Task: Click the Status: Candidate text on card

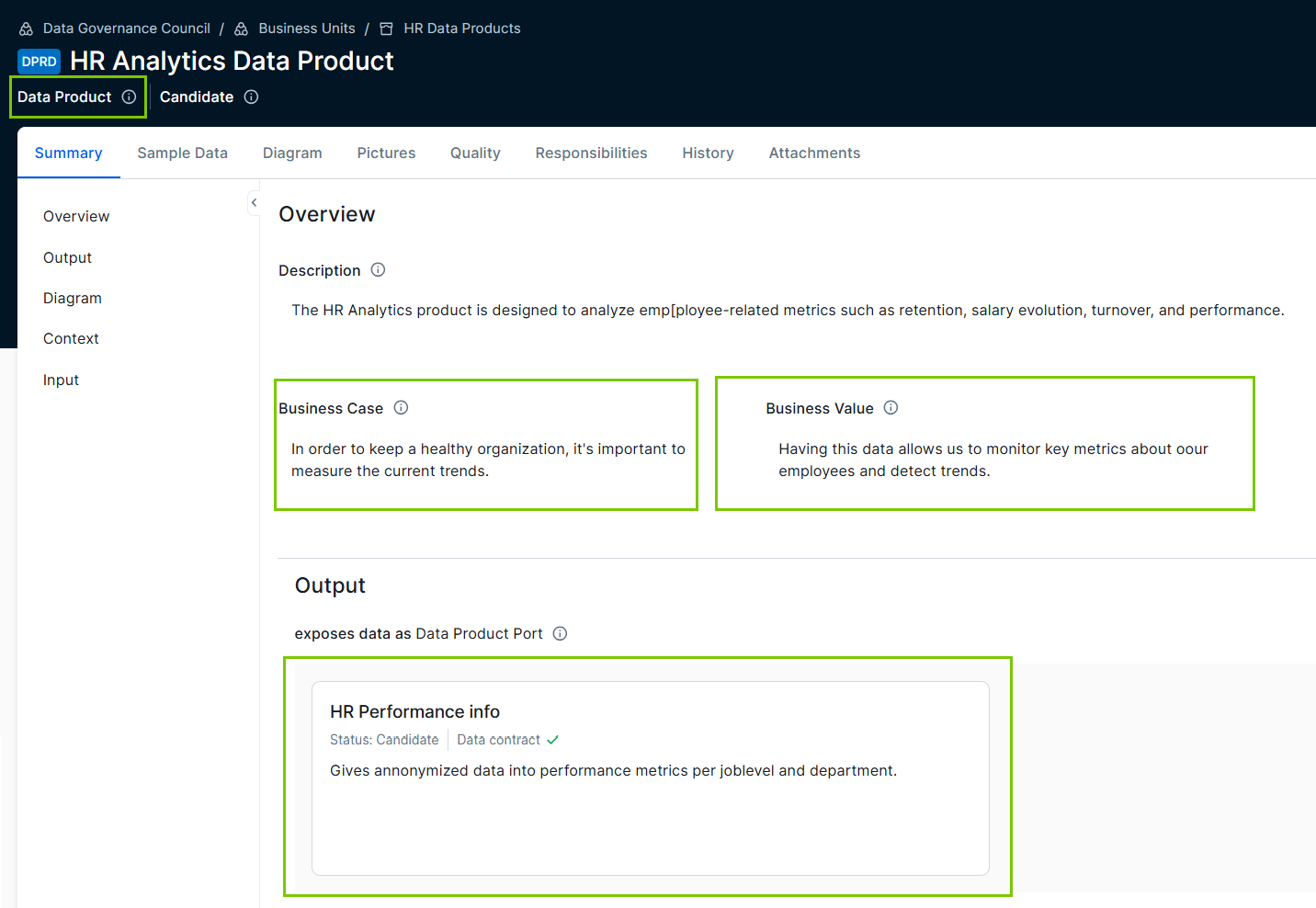Action: pyautogui.click(x=384, y=740)
